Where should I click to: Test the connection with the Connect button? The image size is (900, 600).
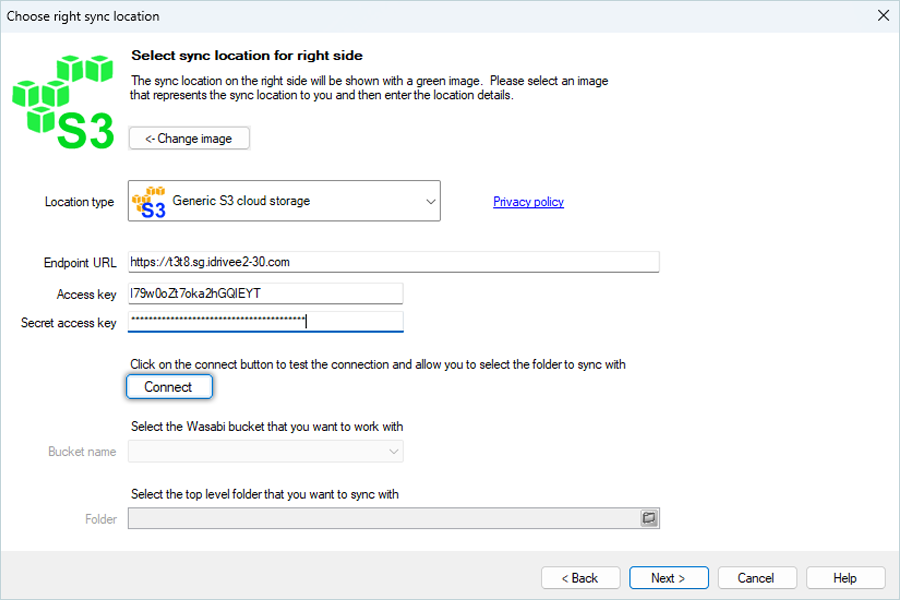(x=169, y=387)
